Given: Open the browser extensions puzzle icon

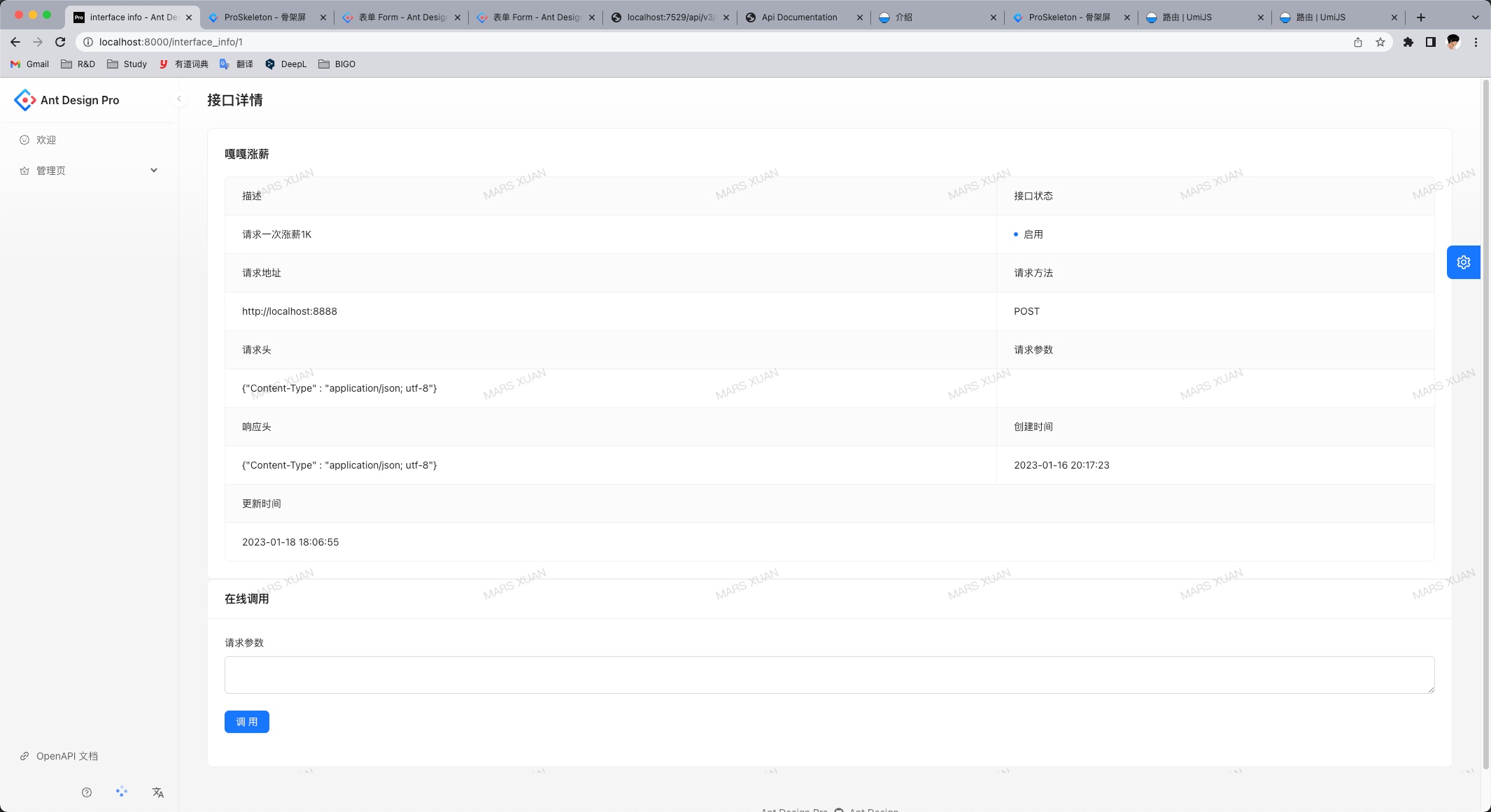Looking at the screenshot, I should (x=1408, y=42).
